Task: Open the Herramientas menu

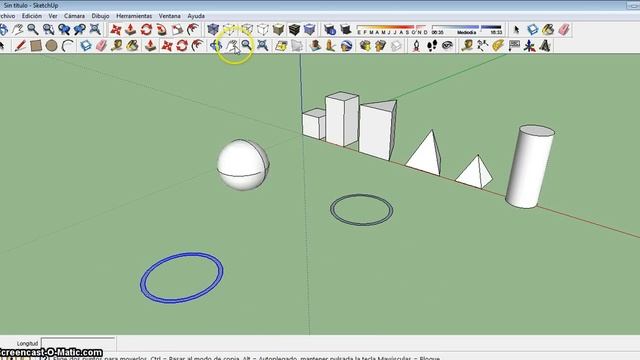Action: (x=134, y=16)
